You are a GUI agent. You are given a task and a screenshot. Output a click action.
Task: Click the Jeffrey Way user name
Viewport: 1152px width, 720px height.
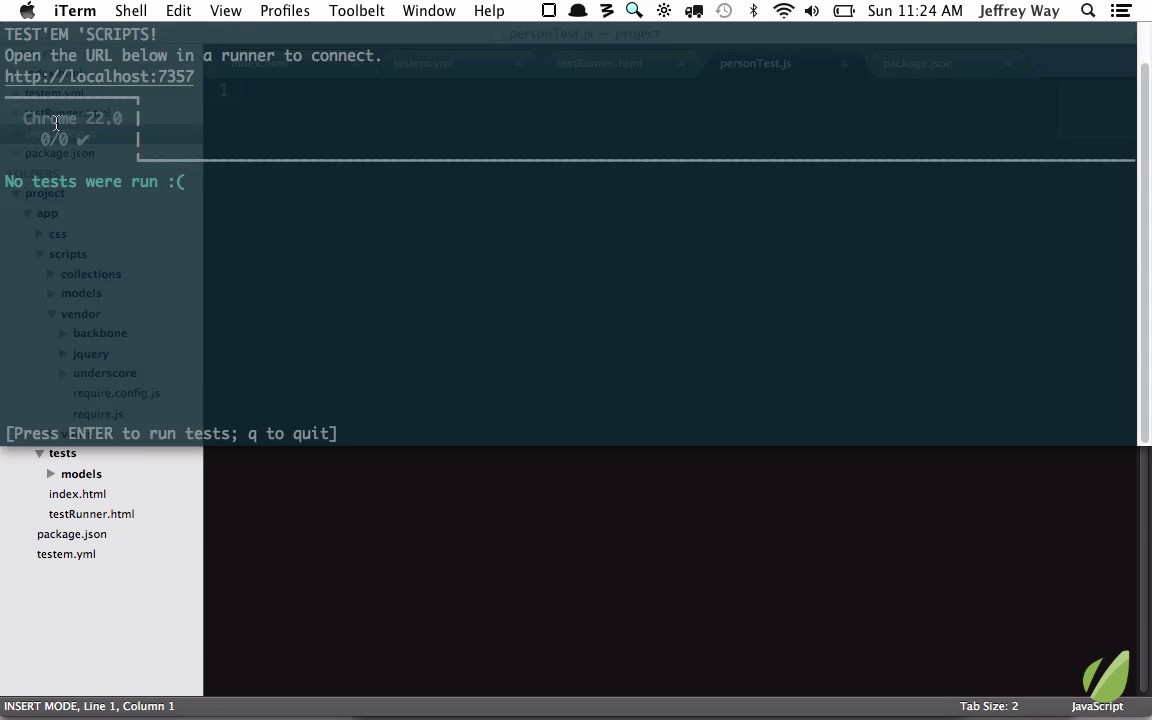(x=1019, y=10)
